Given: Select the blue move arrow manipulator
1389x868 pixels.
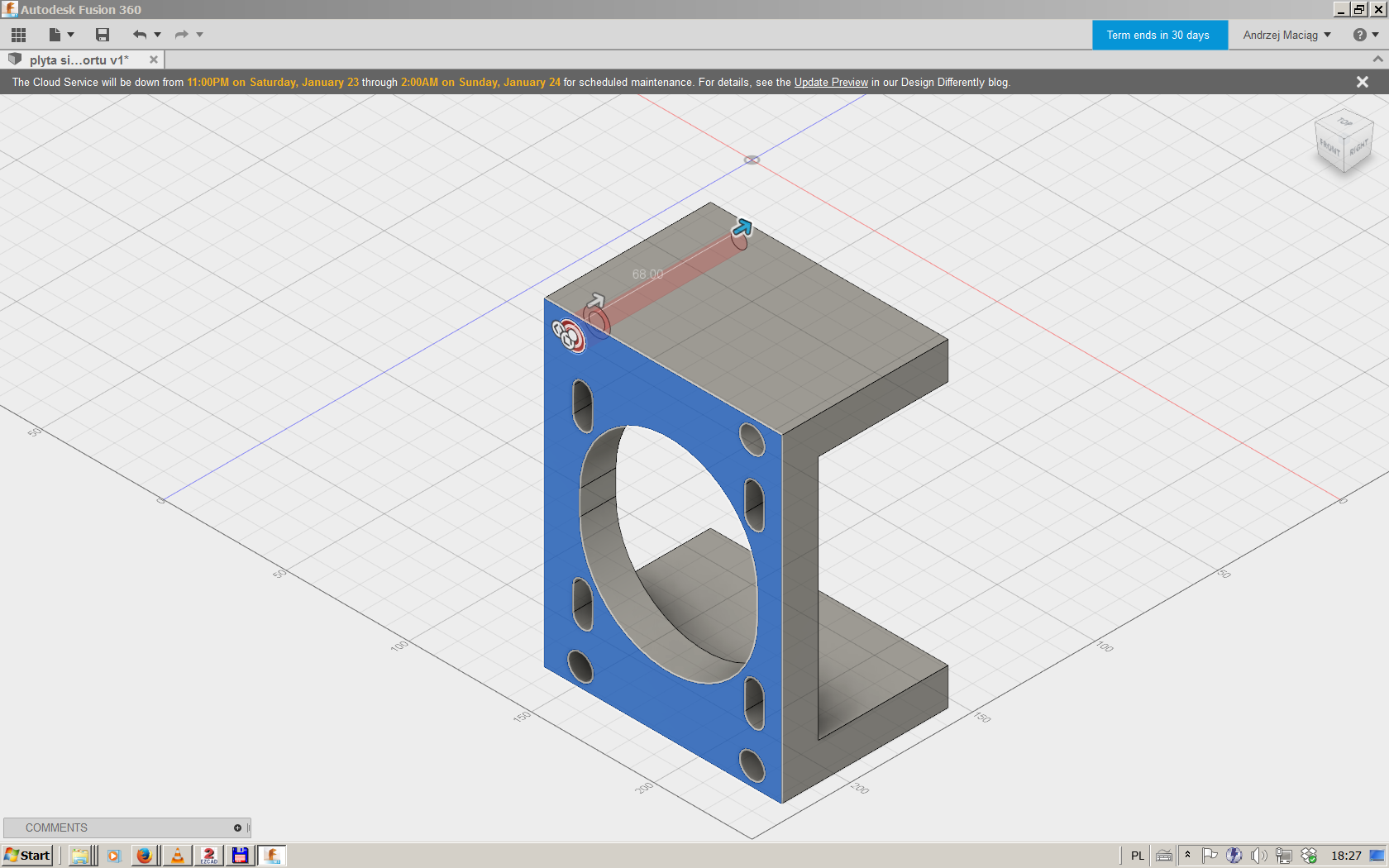Looking at the screenshot, I should 742,227.
